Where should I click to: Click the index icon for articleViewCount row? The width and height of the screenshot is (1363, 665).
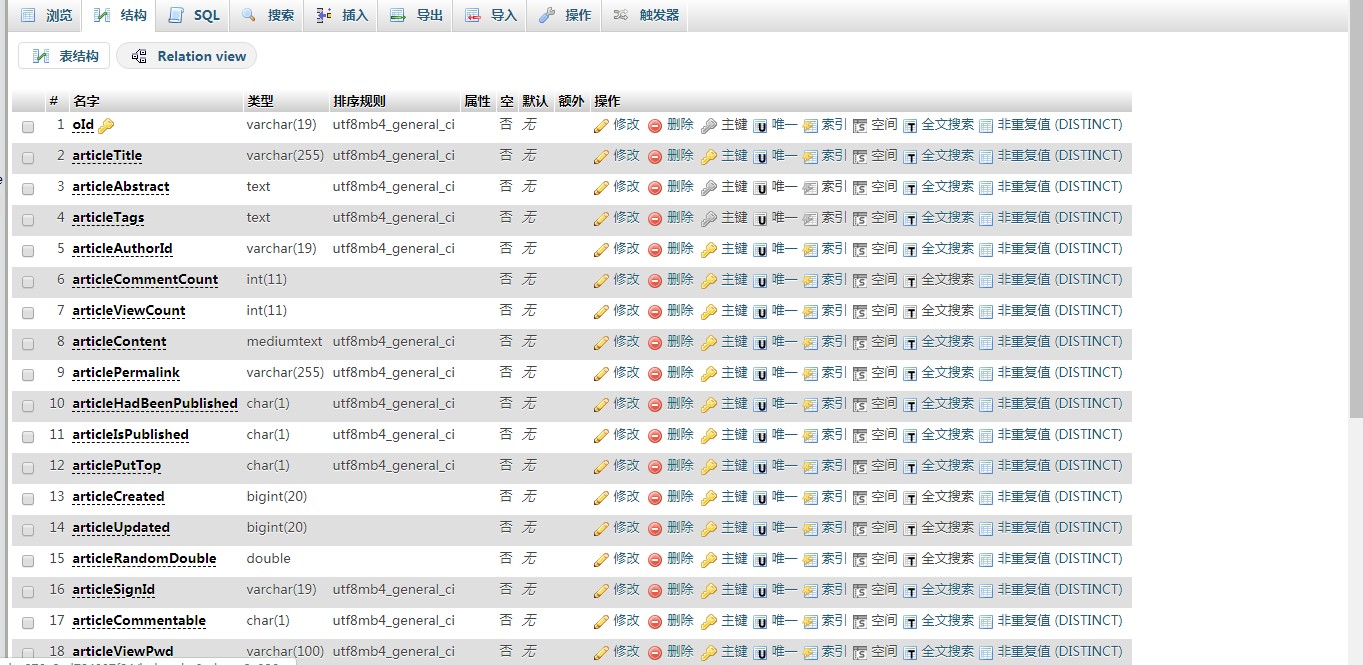[x=810, y=312]
